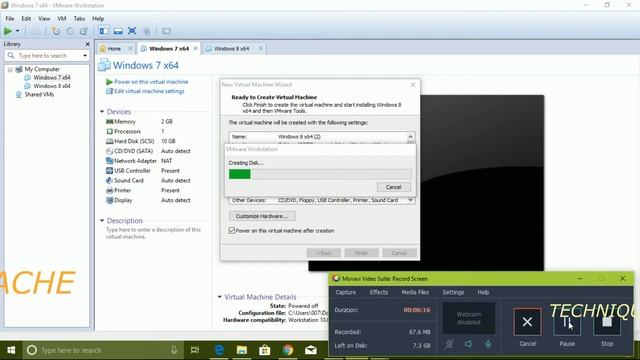The height and width of the screenshot is (360, 640).
Task: Click the Hard Disk (SCSI) device row
Action: 149,141
